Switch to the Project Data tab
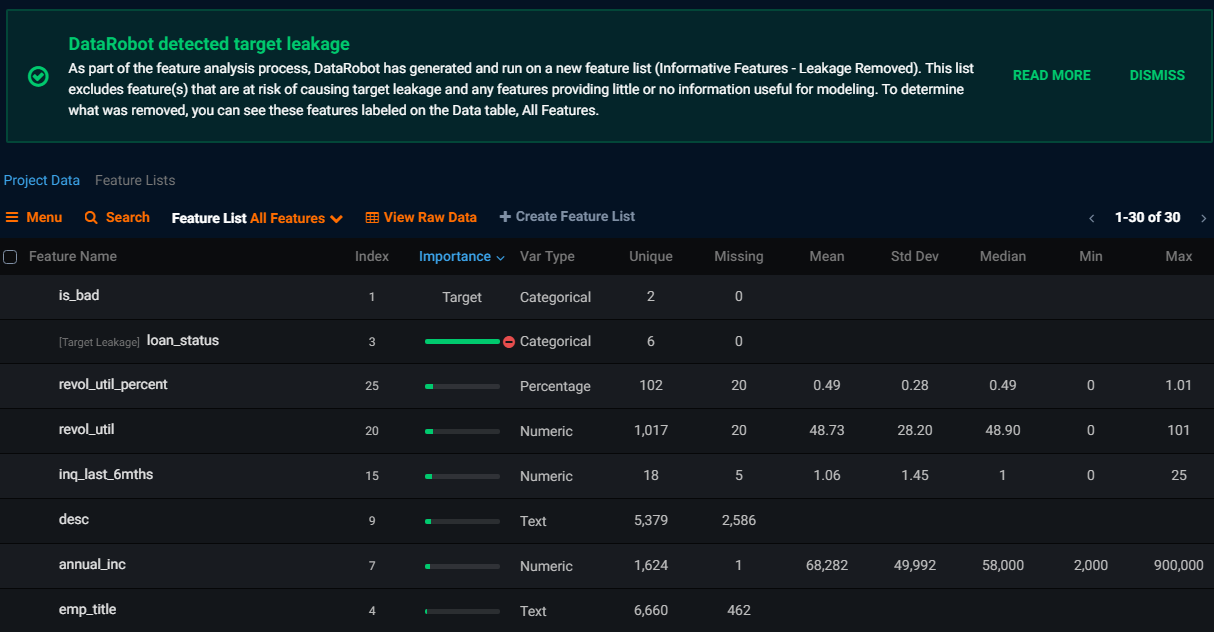 point(42,181)
